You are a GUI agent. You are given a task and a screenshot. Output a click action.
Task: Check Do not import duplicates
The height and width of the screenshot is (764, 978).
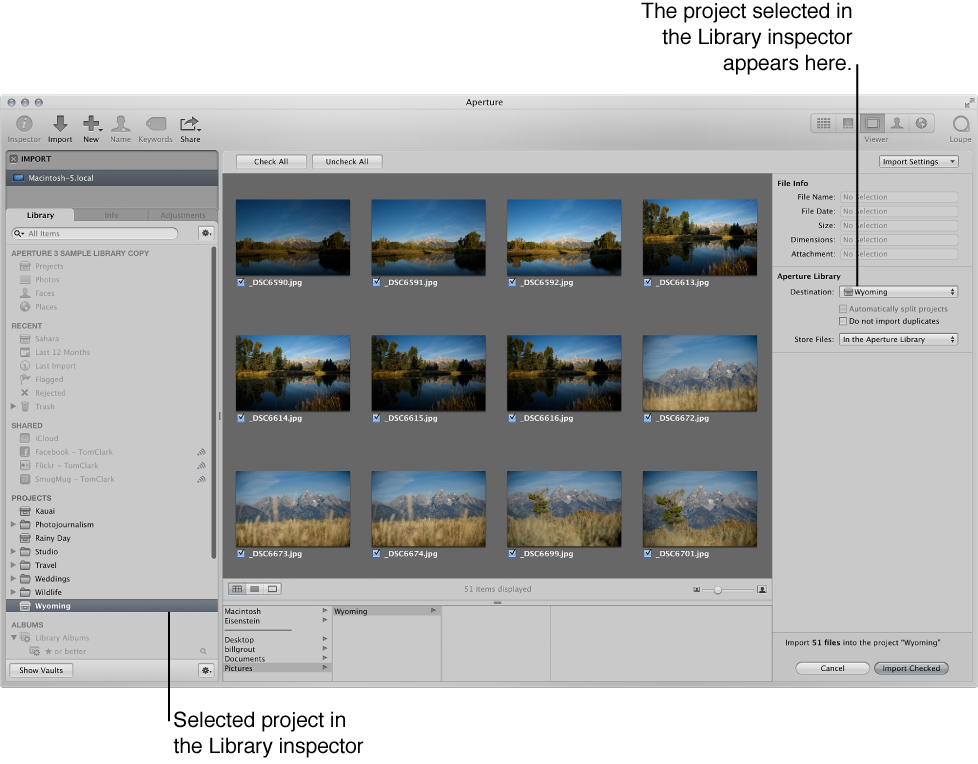pos(842,321)
